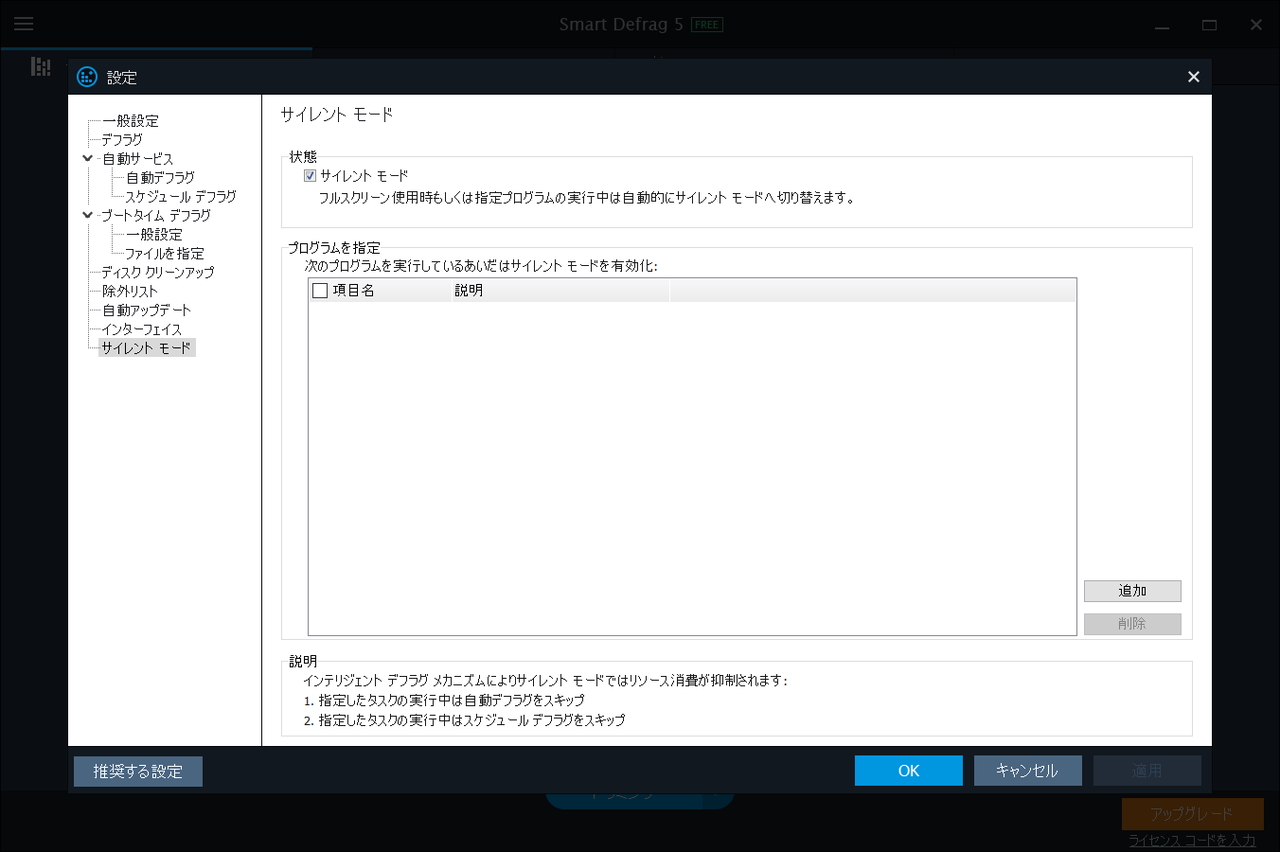
Task: Collapse the ブートタイム デフラグ tree branch
Action: (x=87, y=215)
